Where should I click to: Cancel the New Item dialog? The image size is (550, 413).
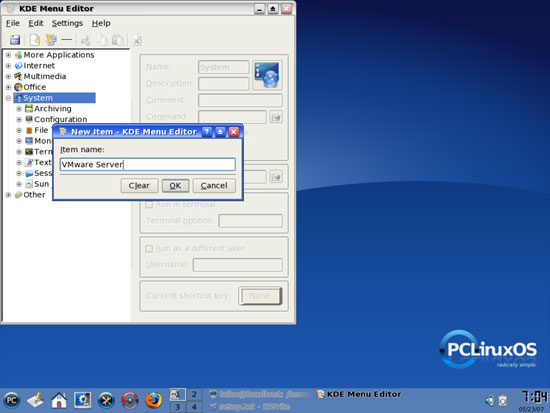point(214,186)
